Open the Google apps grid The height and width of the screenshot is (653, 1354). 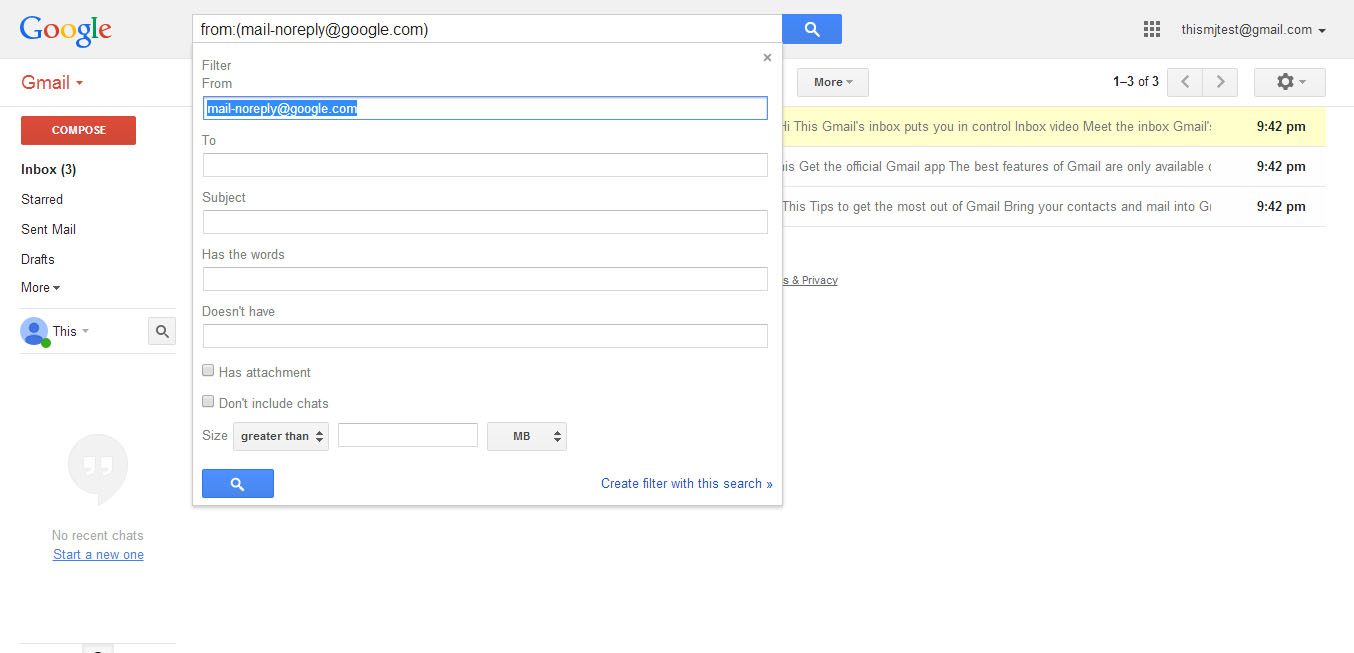pos(1152,30)
